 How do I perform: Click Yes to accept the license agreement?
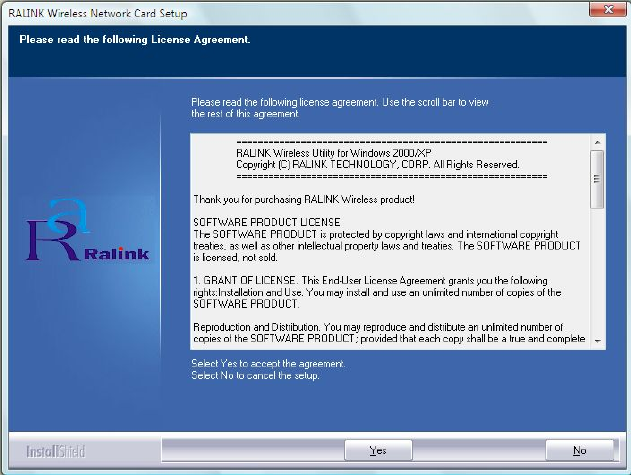pyautogui.click(x=378, y=450)
